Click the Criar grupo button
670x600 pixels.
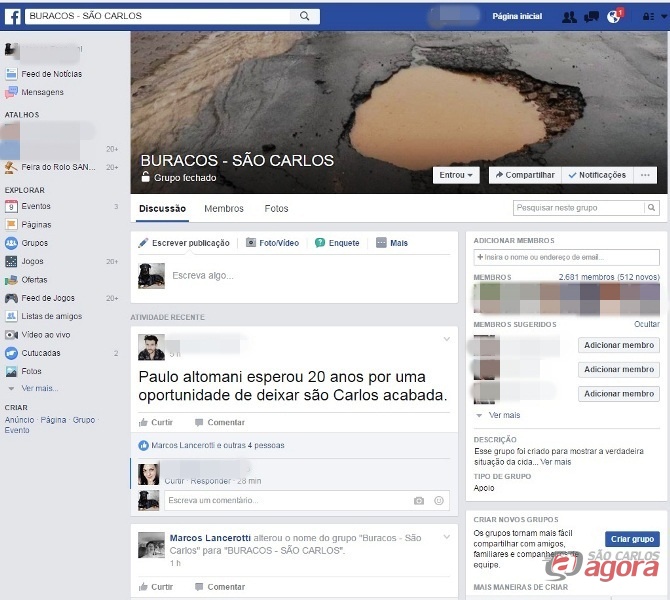tap(632, 539)
